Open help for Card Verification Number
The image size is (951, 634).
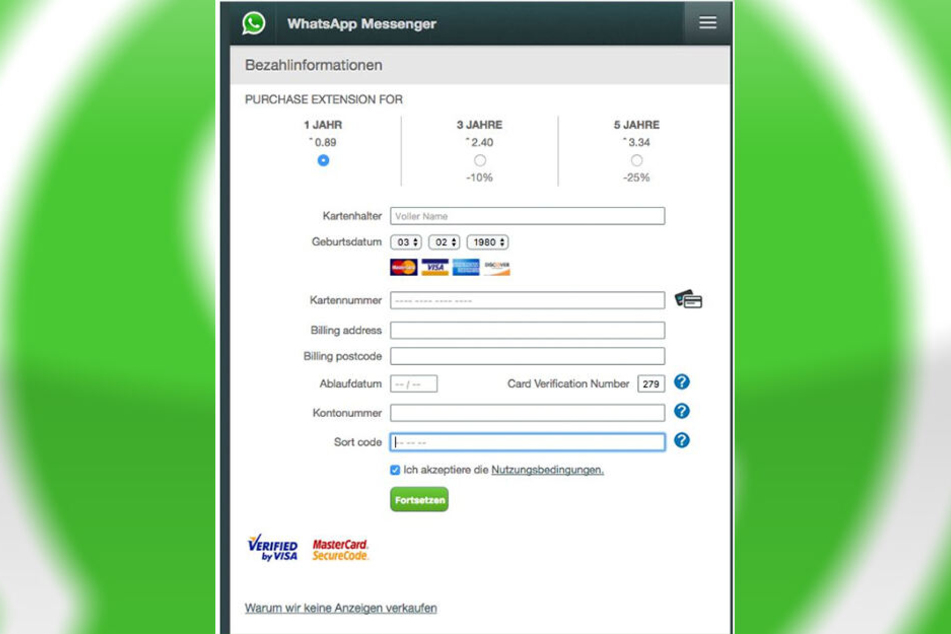[x=682, y=382]
